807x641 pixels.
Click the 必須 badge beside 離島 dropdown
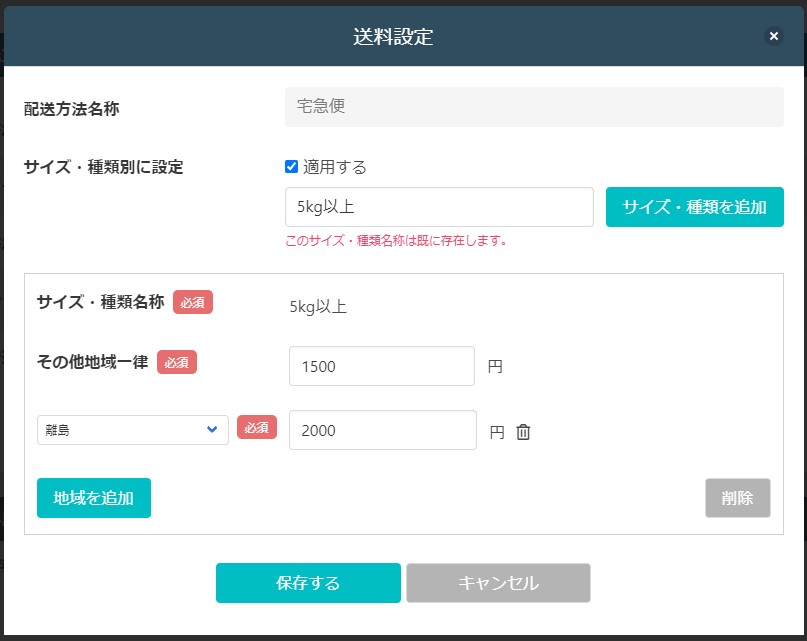257,427
